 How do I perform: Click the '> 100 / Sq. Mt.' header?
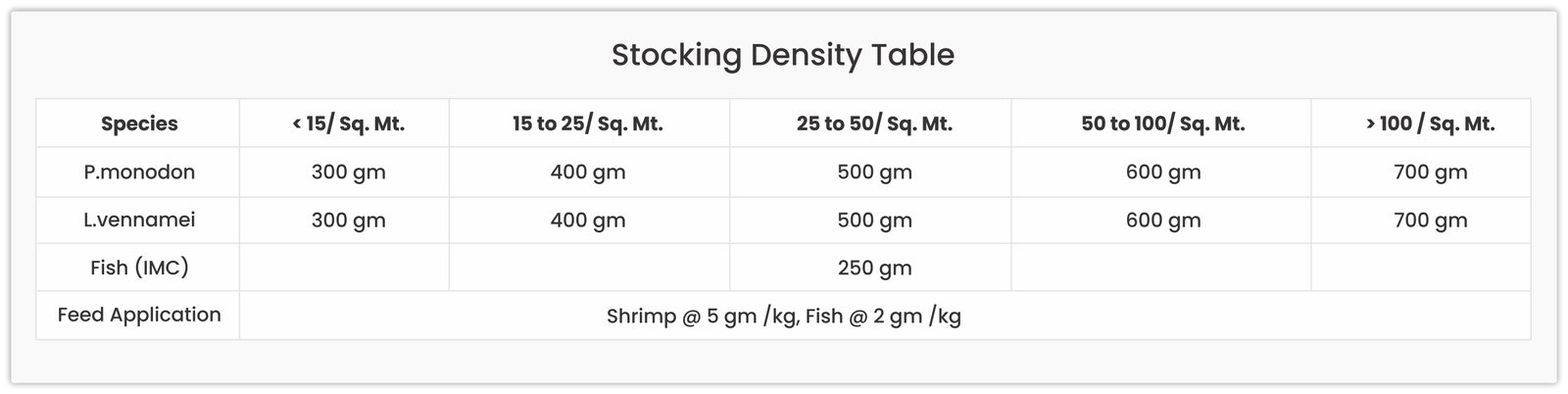(x=1430, y=123)
